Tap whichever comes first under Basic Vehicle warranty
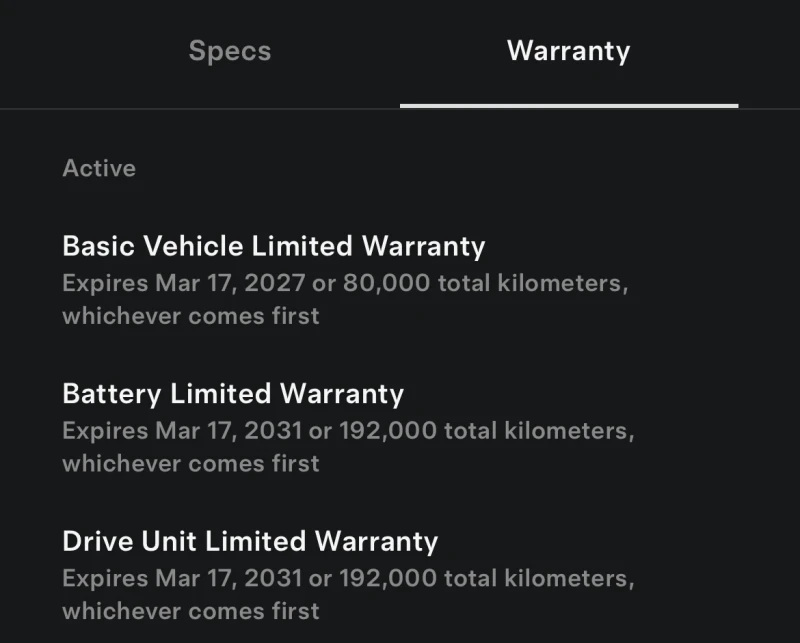The height and width of the screenshot is (643, 800). (190, 316)
